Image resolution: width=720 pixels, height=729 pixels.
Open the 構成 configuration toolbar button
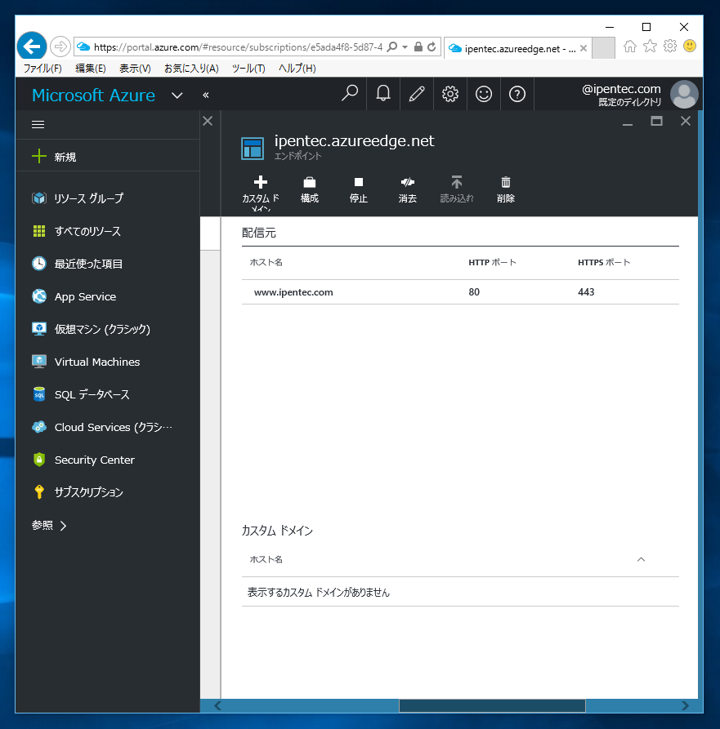tap(310, 190)
